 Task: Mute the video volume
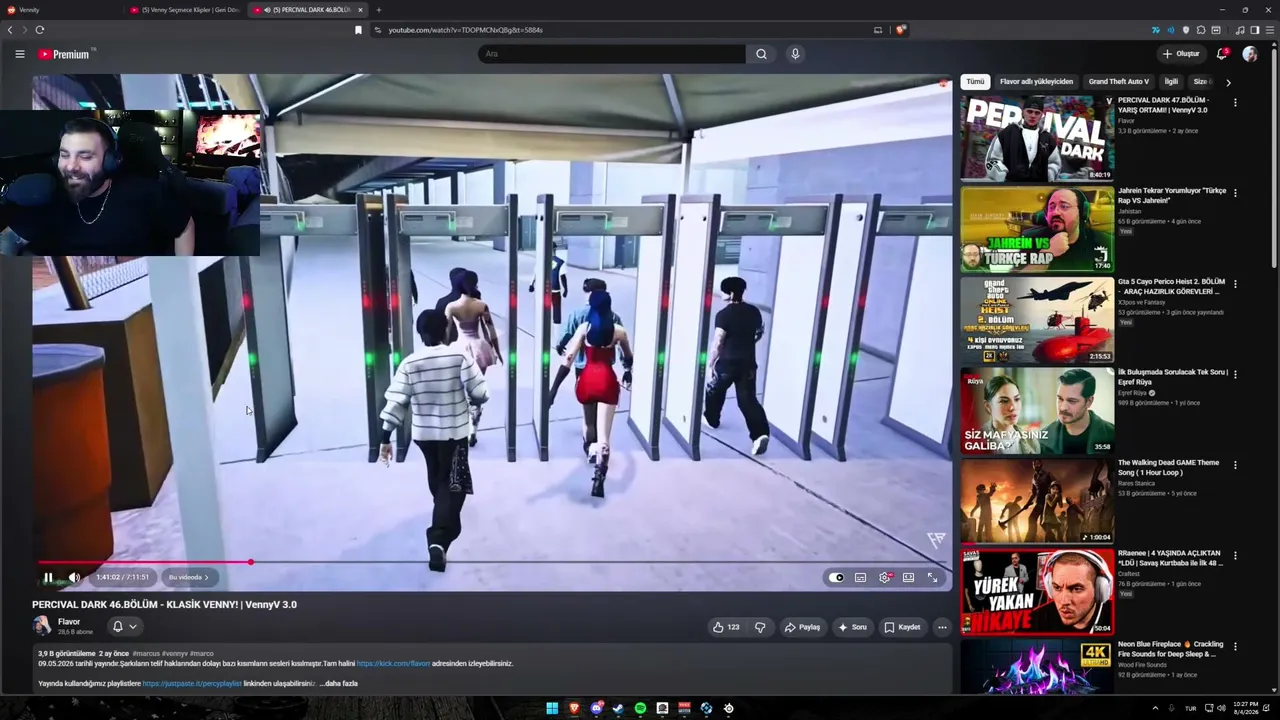pos(74,577)
